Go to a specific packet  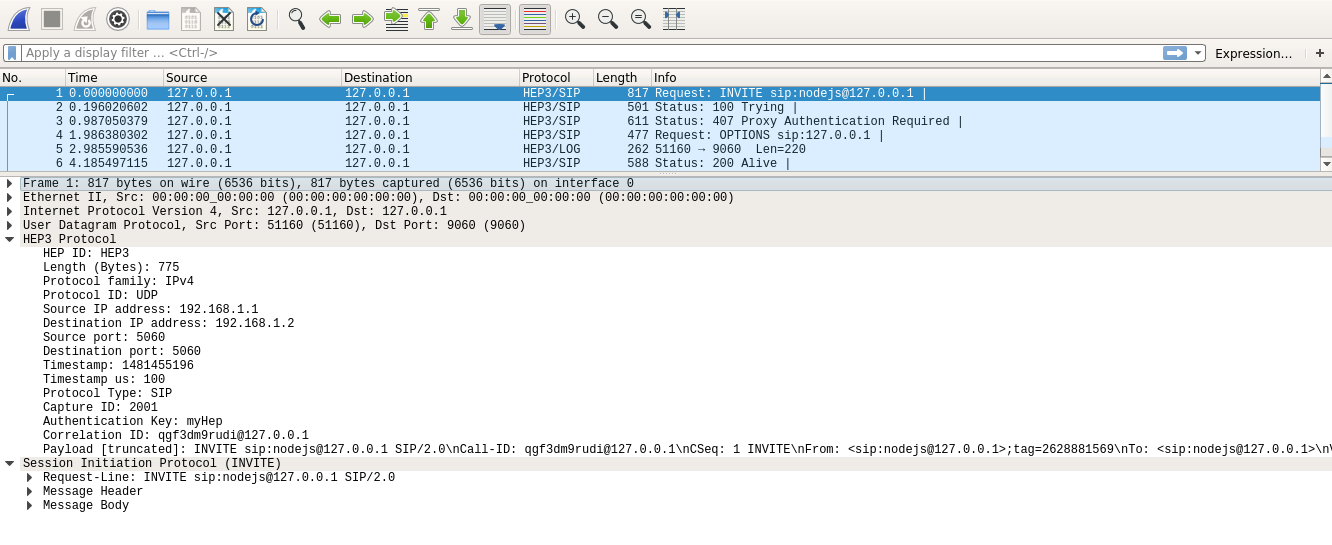(x=396, y=18)
